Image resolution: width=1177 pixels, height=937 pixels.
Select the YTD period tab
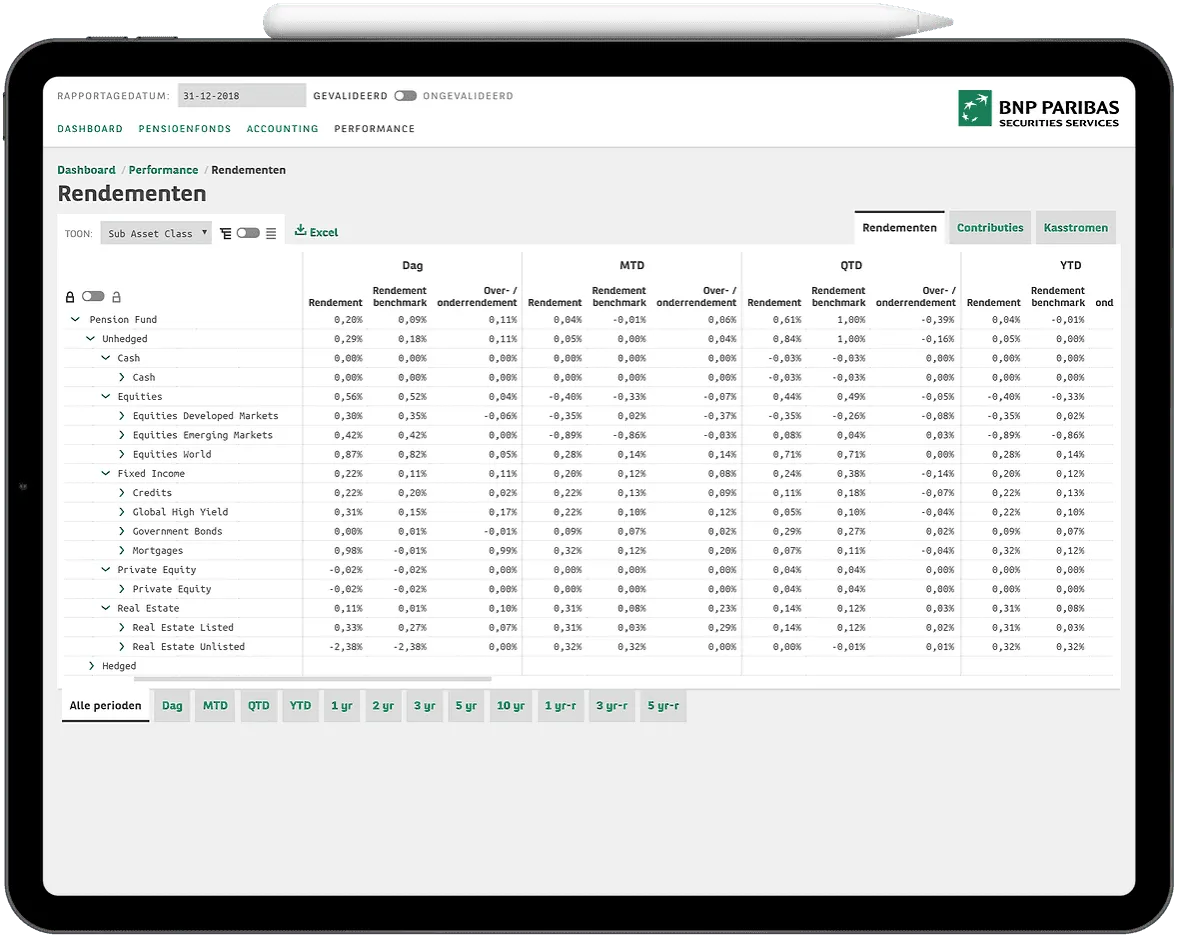tap(300, 706)
